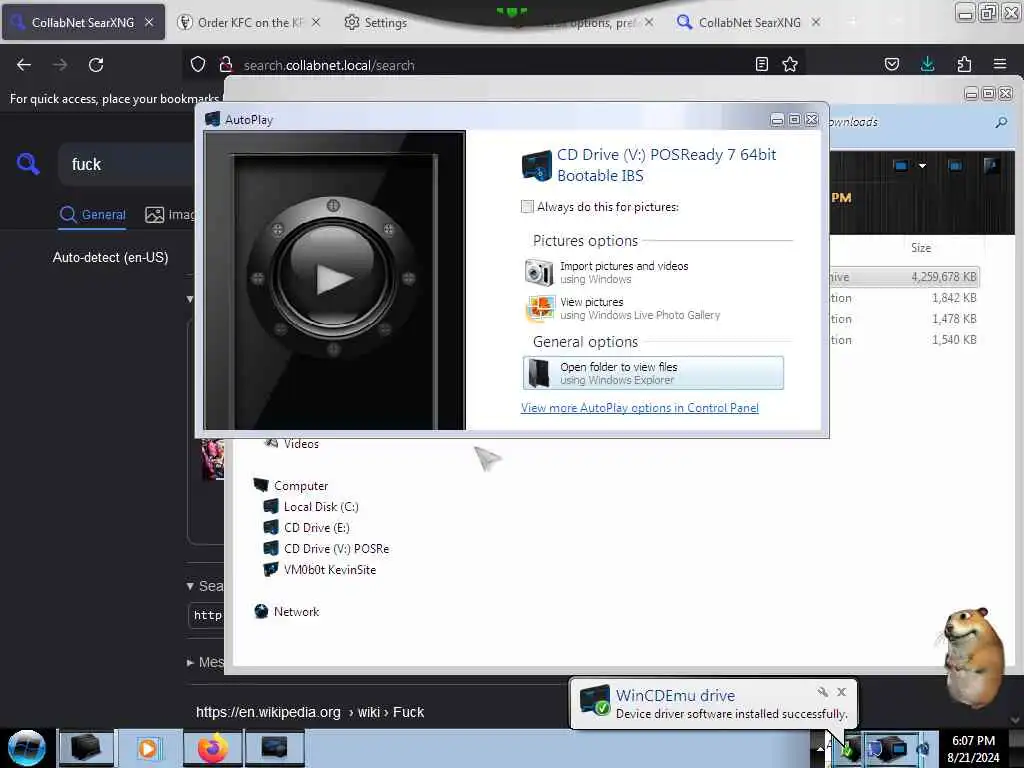Click the big play button in AutoPlay preview
1024x768 pixels.
(x=333, y=278)
